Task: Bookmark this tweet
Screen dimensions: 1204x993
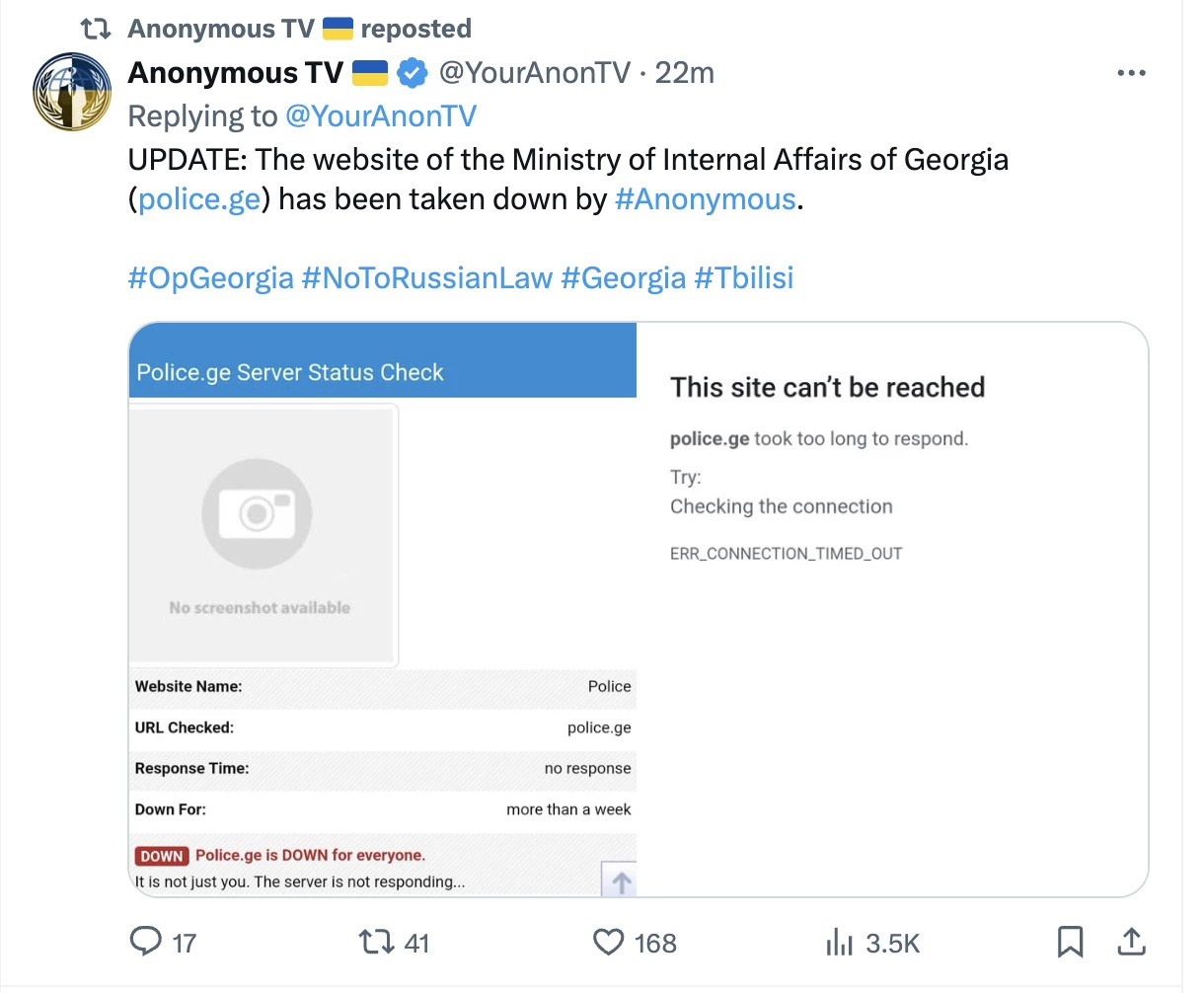Action: (1070, 942)
